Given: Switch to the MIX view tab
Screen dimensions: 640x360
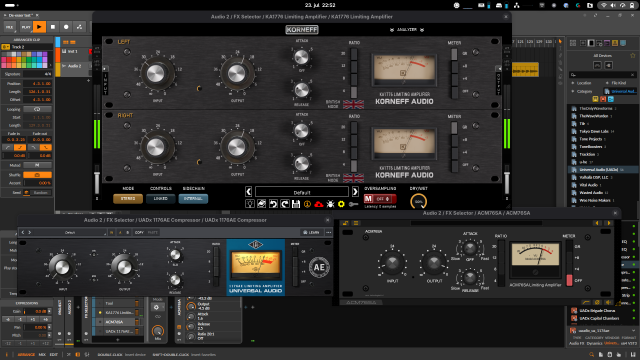Looking at the screenshot, I should [x=42, y=355].
